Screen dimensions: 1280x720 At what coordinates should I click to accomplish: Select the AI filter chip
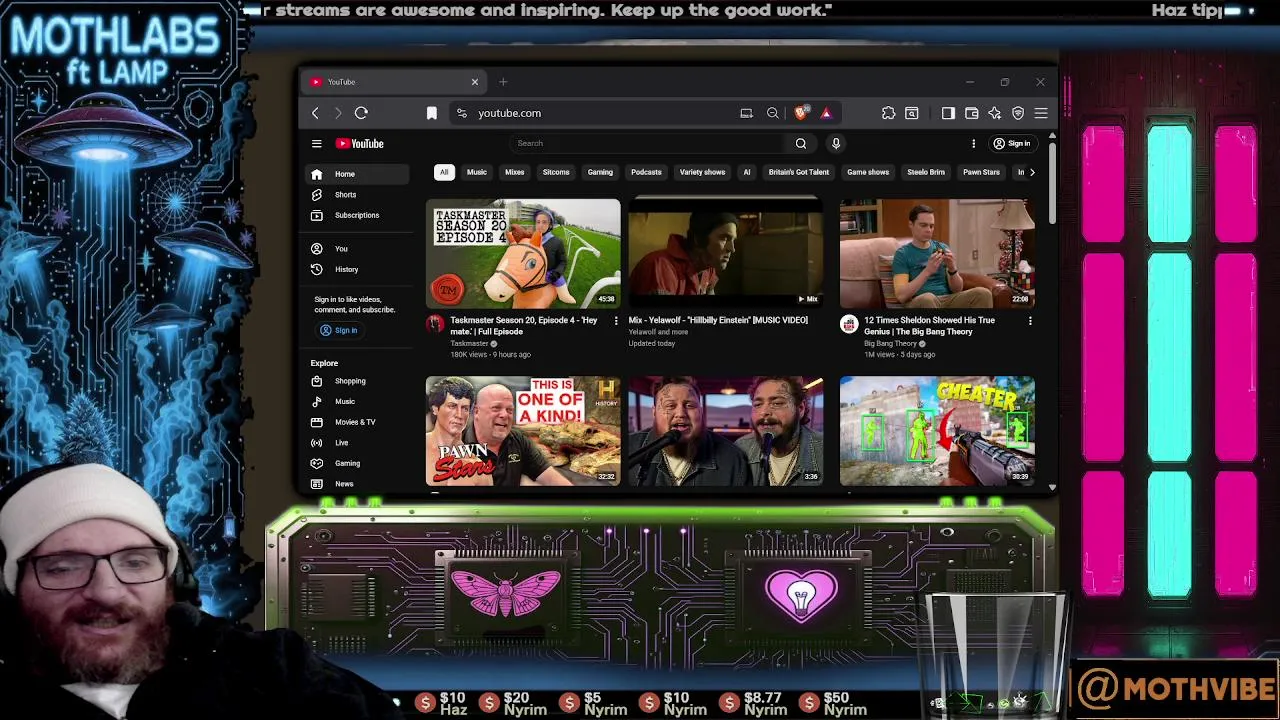pyautogui.click(x=747, y=172)
